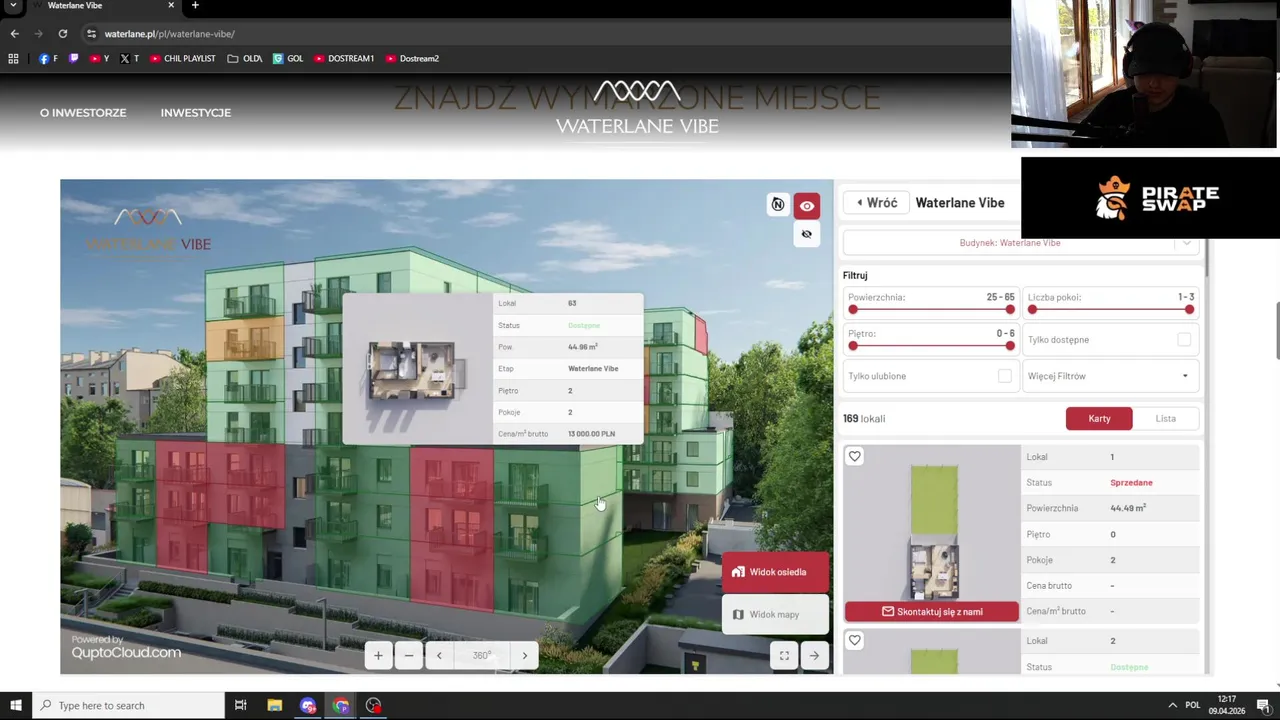Open the YouTube Y bookmark
This screenshot has width=1280, height=720.
100,59
